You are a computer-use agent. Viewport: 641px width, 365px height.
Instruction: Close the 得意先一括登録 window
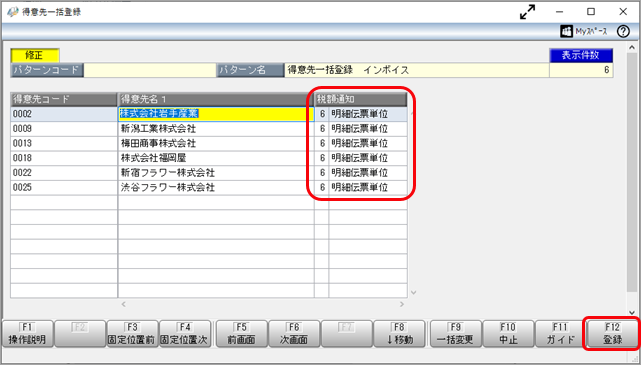623,12
